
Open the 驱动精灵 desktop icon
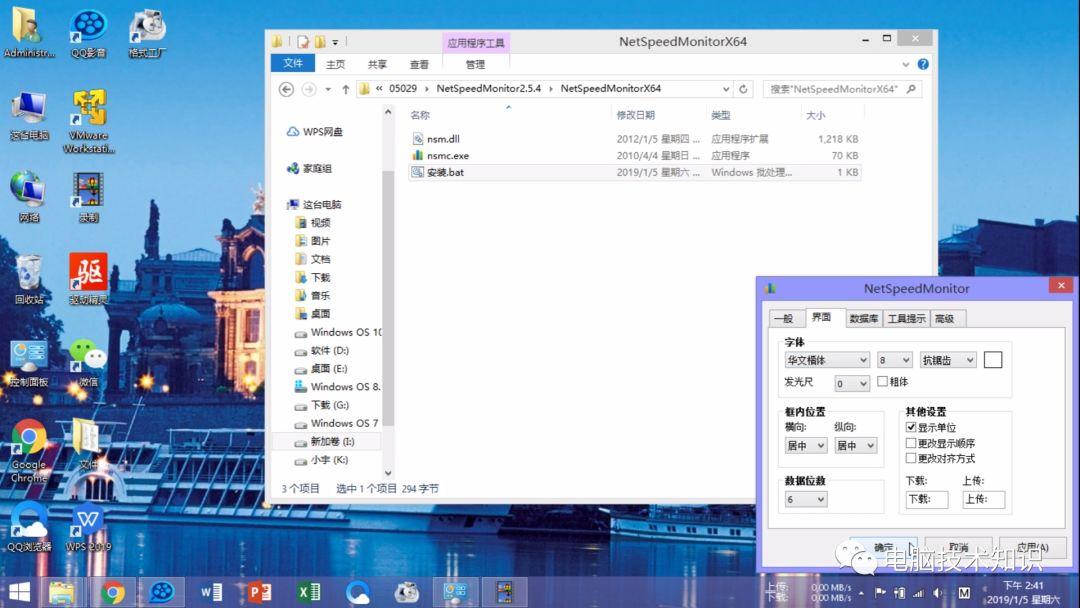point(88,279)
